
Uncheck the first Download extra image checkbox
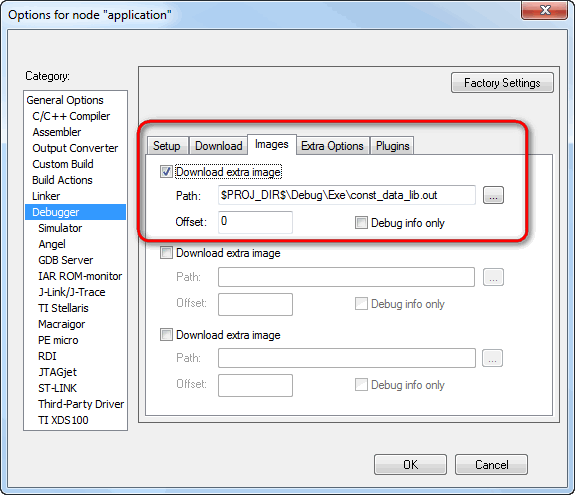point(166,172)
